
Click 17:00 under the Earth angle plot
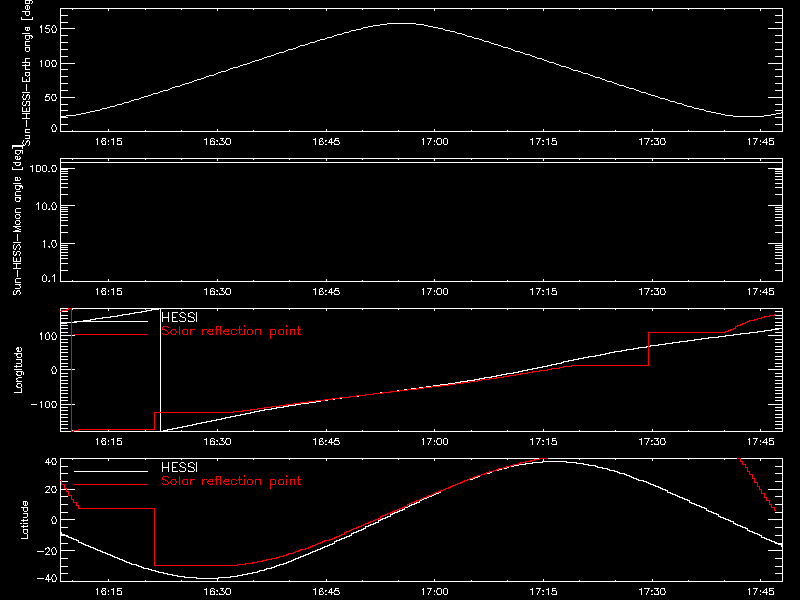point(435,141)
